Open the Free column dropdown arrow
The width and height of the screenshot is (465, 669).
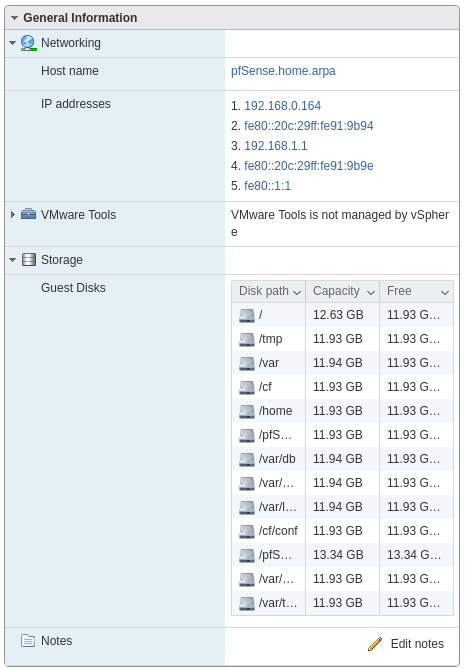445,292
